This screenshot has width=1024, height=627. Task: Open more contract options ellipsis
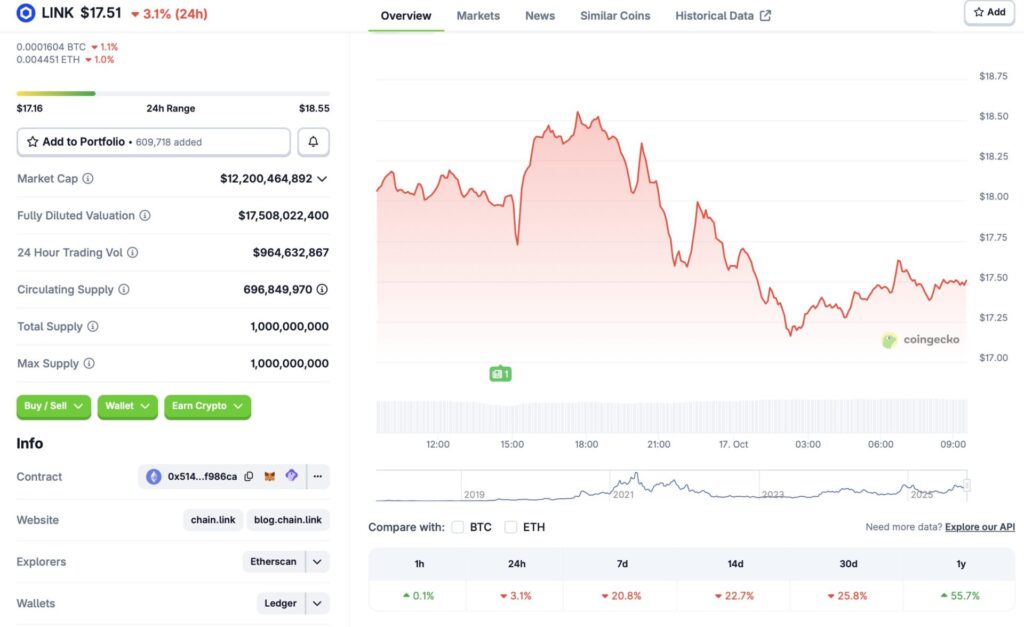(x=318, y=477)
